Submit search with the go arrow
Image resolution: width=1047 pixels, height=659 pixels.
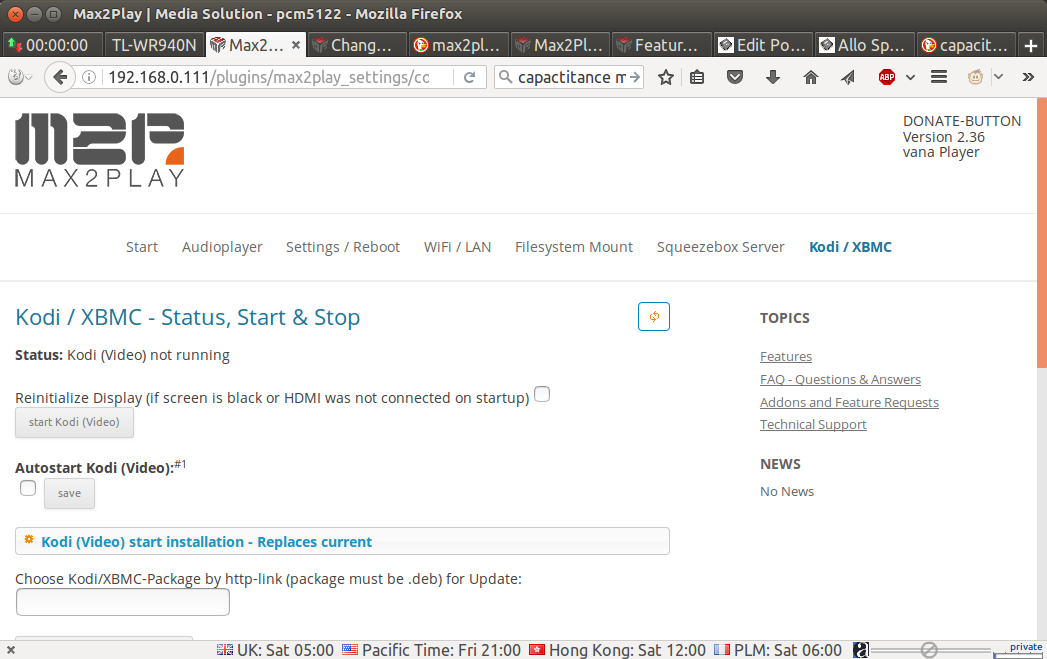pos(634,77)
